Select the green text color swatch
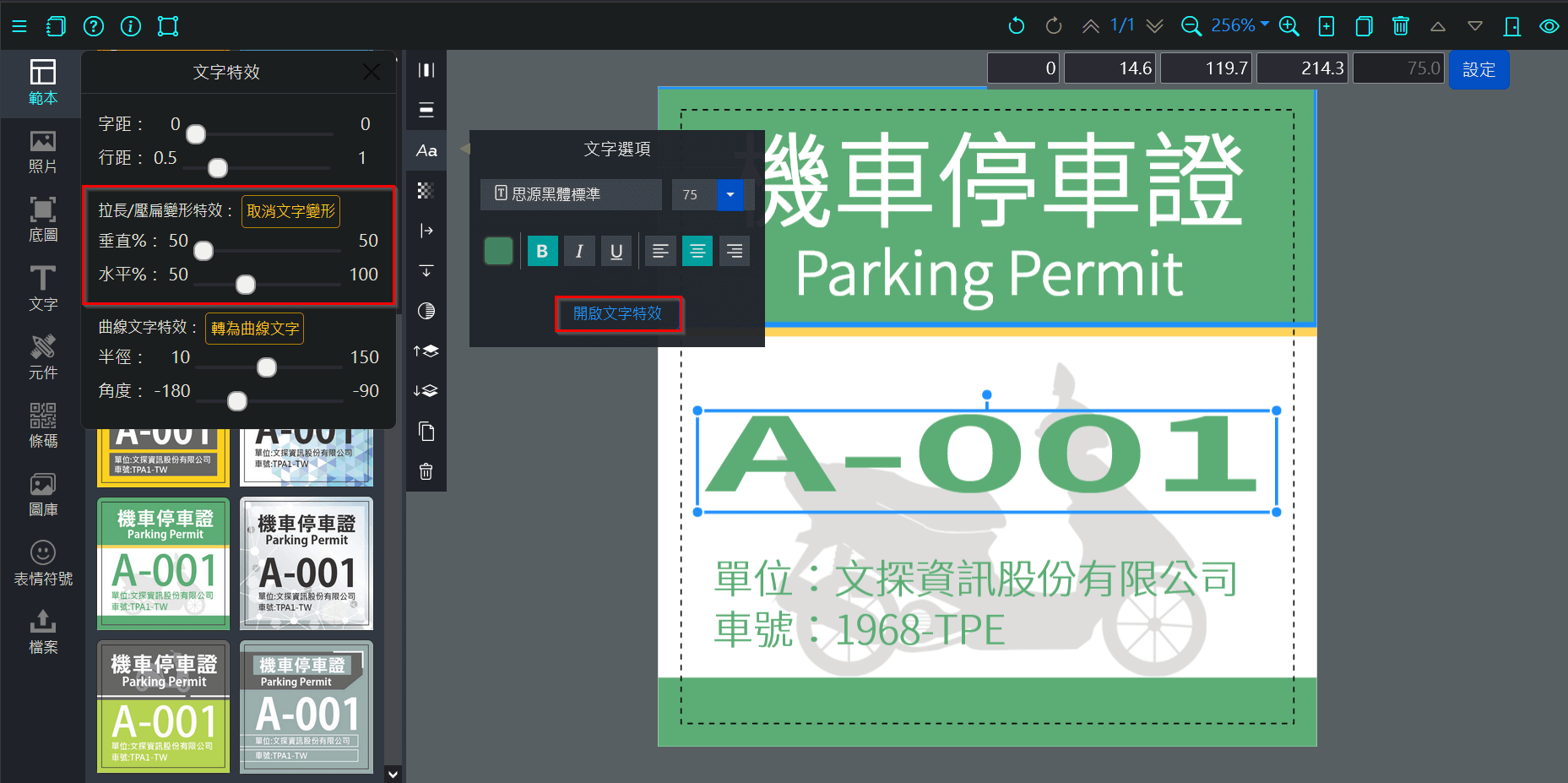This screenshot has height=783, width=1568. [x=498, y=250]
